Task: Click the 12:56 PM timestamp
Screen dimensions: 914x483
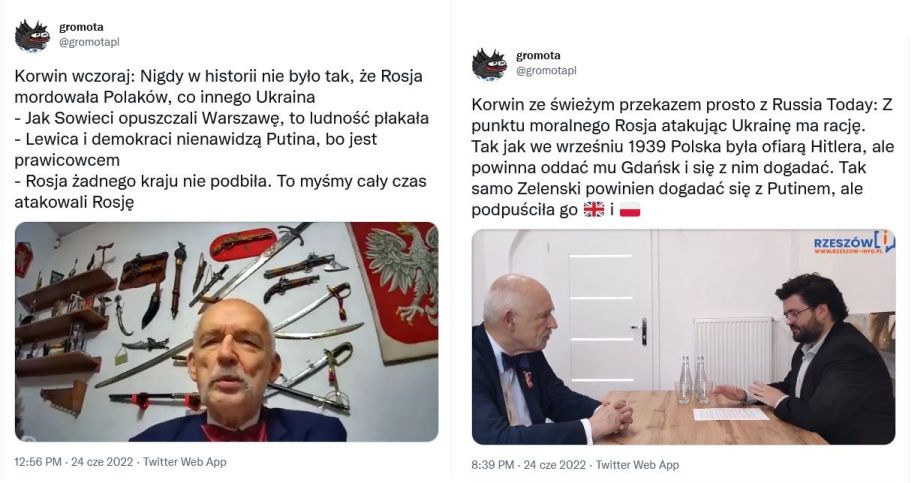Action: (38, 462)
